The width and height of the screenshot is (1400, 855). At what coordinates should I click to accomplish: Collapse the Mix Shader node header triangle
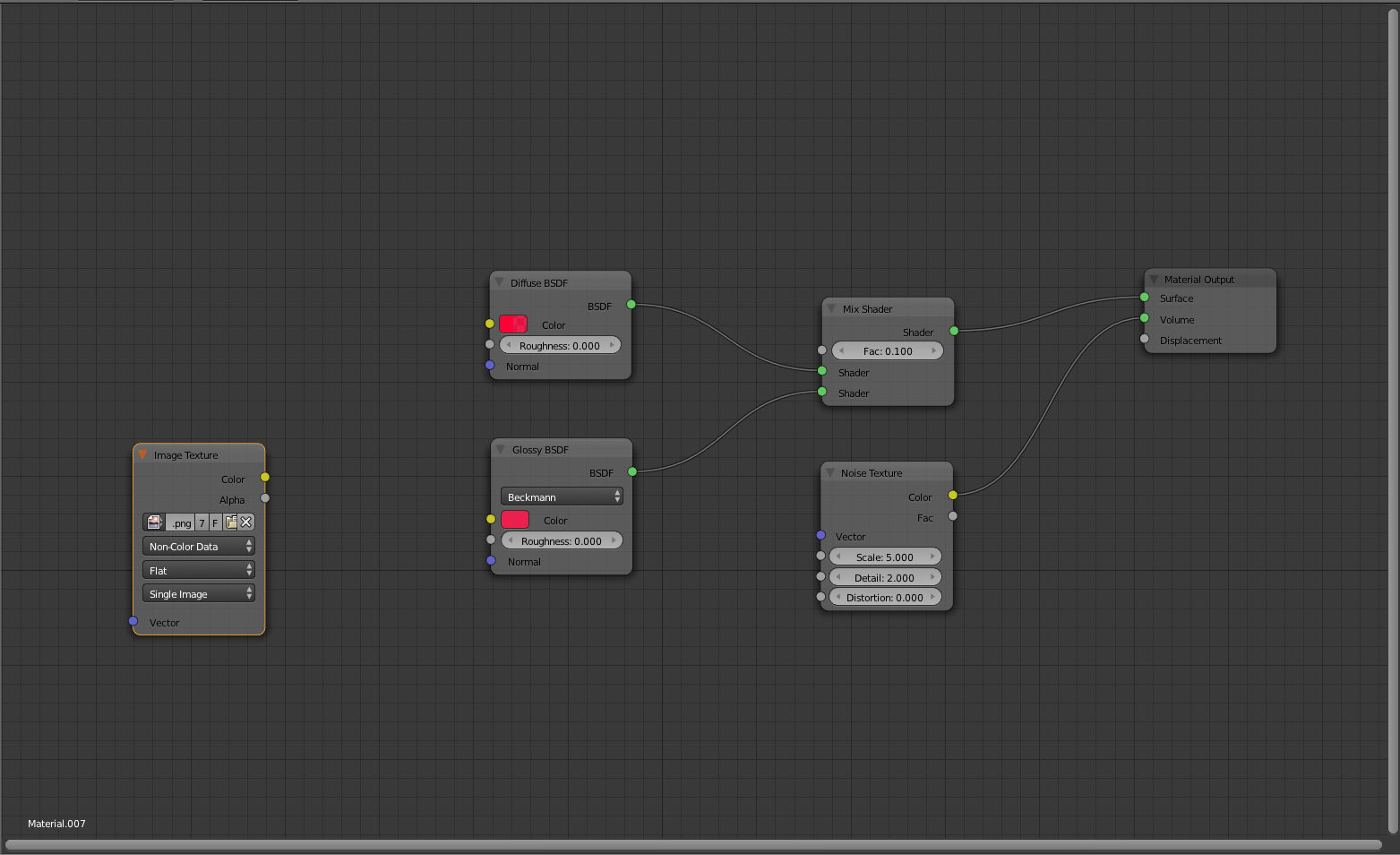pos(831,307)
